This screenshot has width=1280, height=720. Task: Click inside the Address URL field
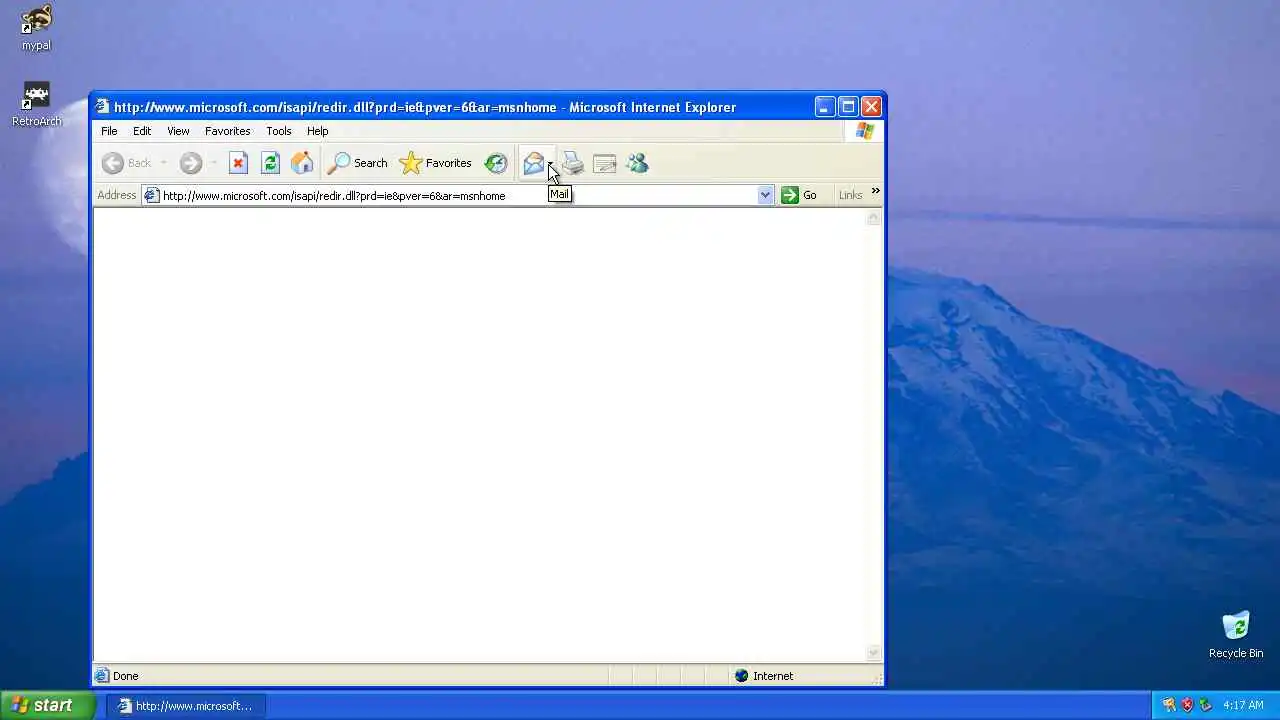tap(458, 195)
